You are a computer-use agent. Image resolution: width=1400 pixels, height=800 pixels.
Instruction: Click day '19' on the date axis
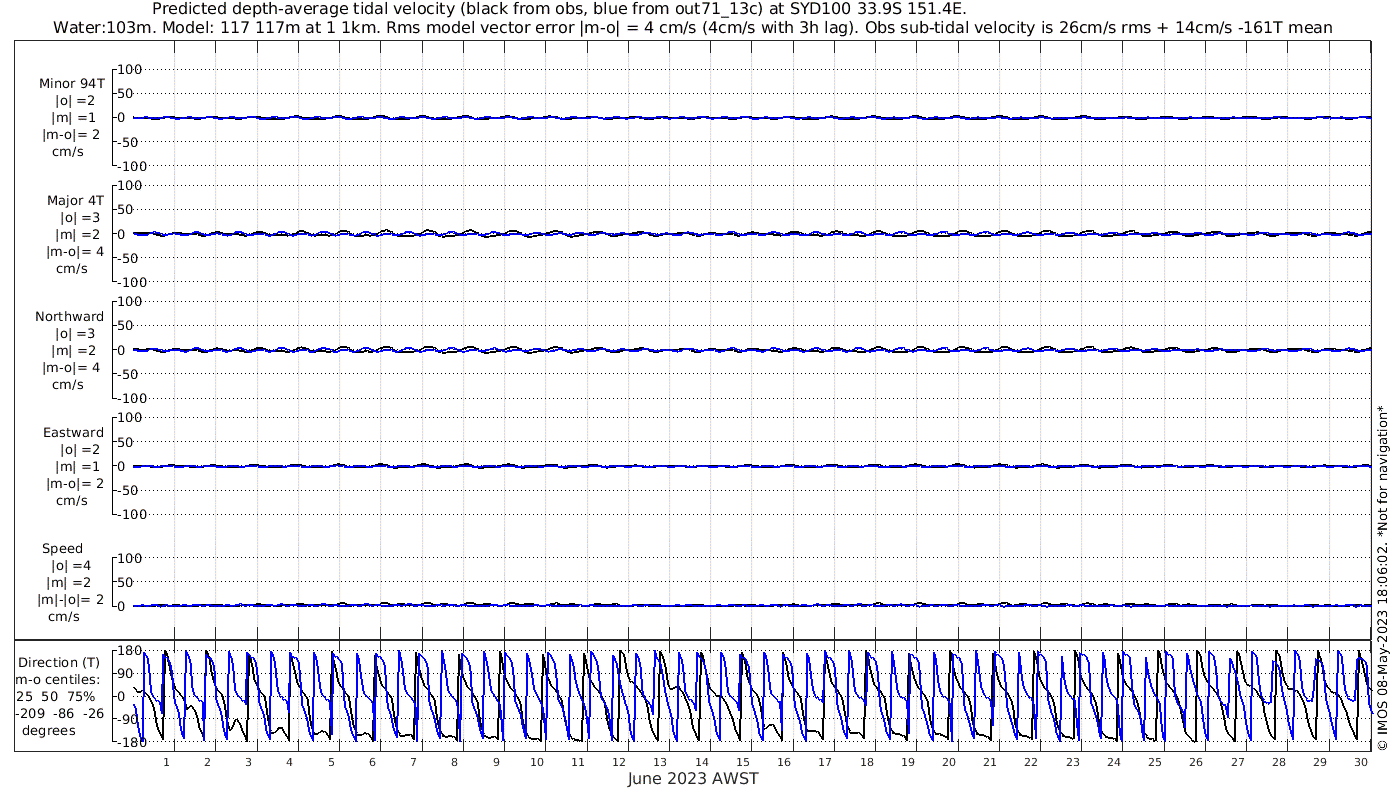click(x=908, y=762)
